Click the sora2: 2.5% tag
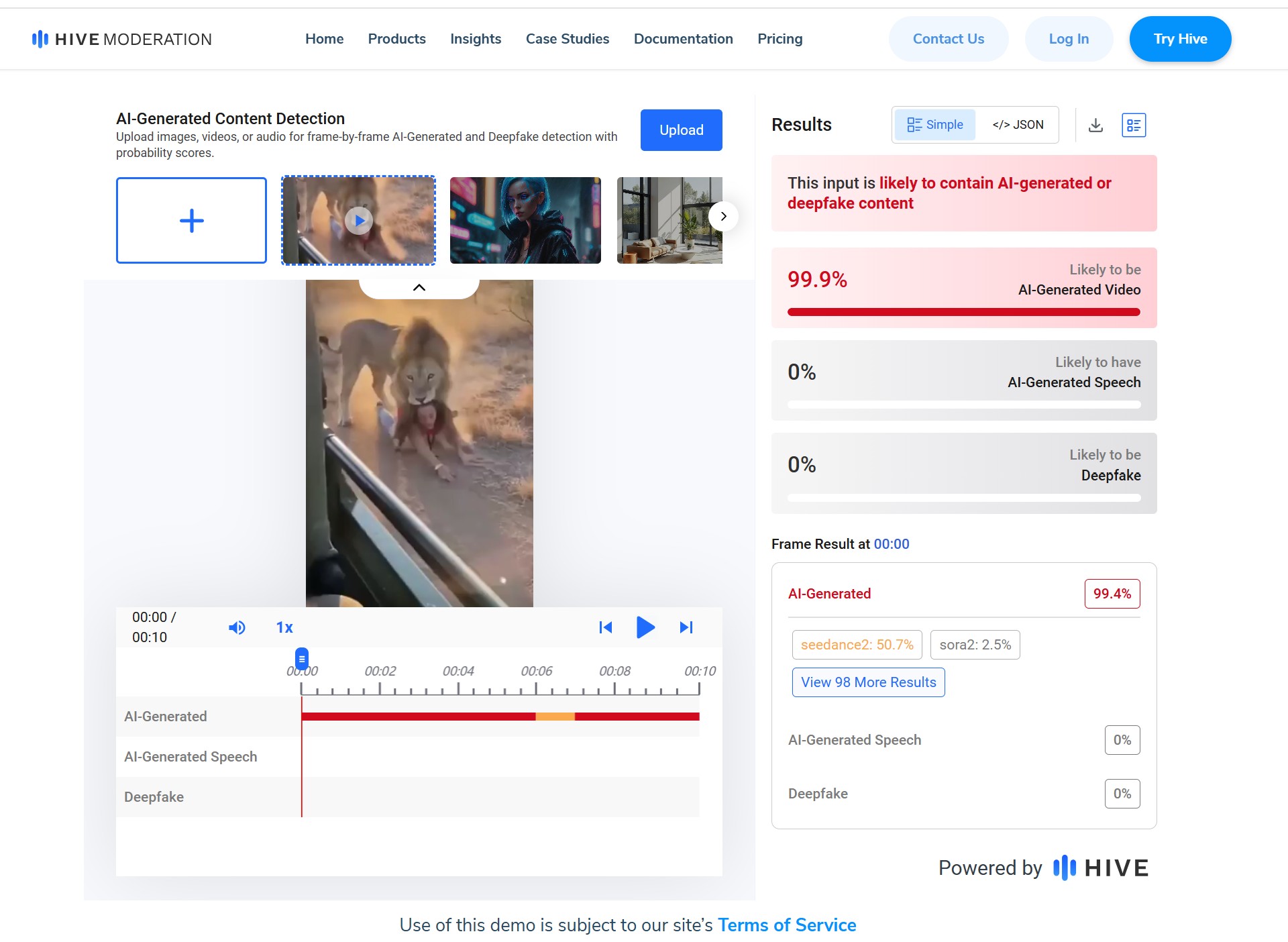 pyautogui.click(x=975, y=645)
